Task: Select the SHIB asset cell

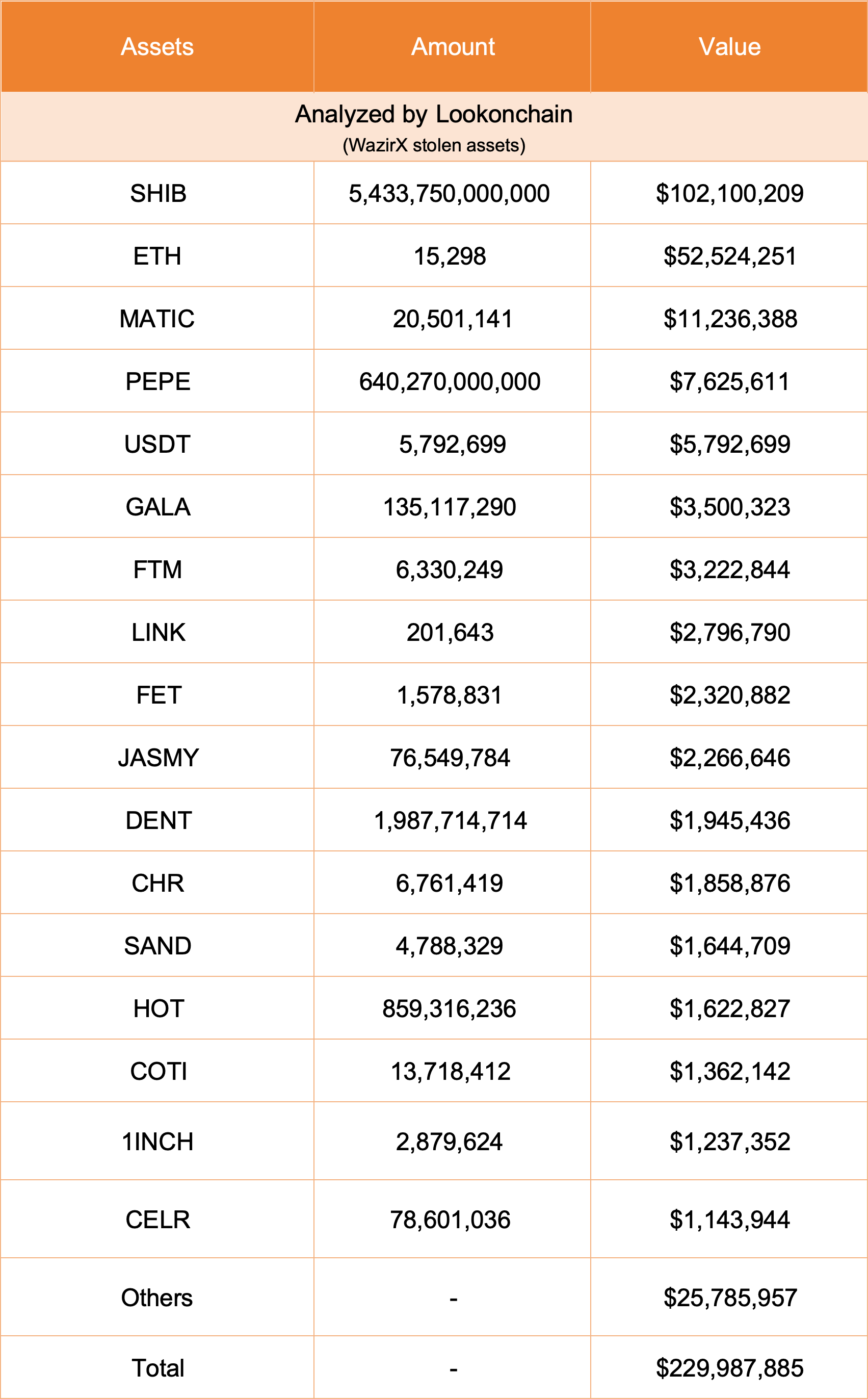Action: [158, 193]
